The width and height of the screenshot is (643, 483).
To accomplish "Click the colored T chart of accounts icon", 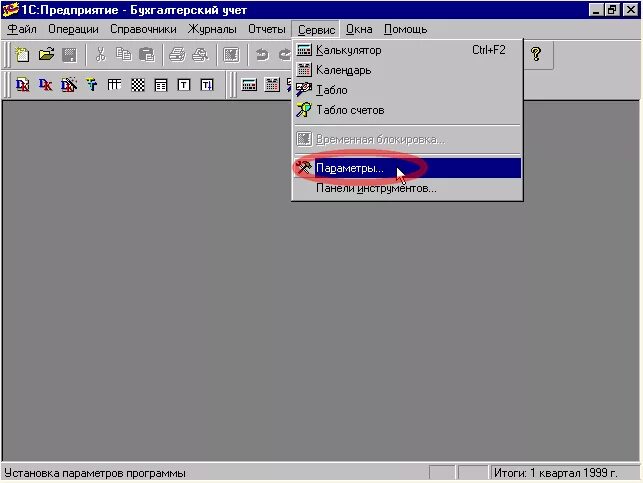I will (x=91, y=85).
